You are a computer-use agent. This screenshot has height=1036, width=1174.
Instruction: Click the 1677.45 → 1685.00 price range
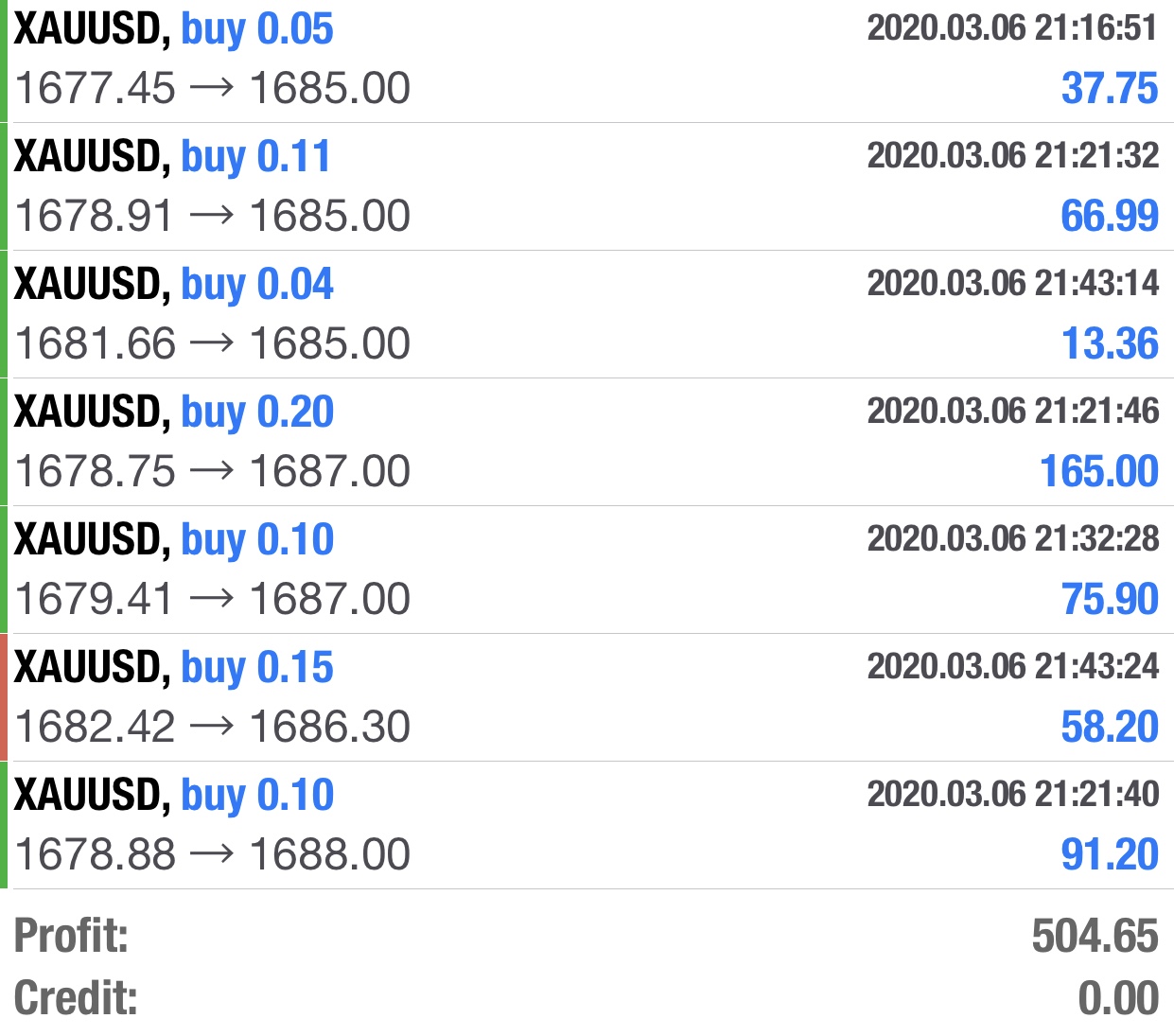213,89
